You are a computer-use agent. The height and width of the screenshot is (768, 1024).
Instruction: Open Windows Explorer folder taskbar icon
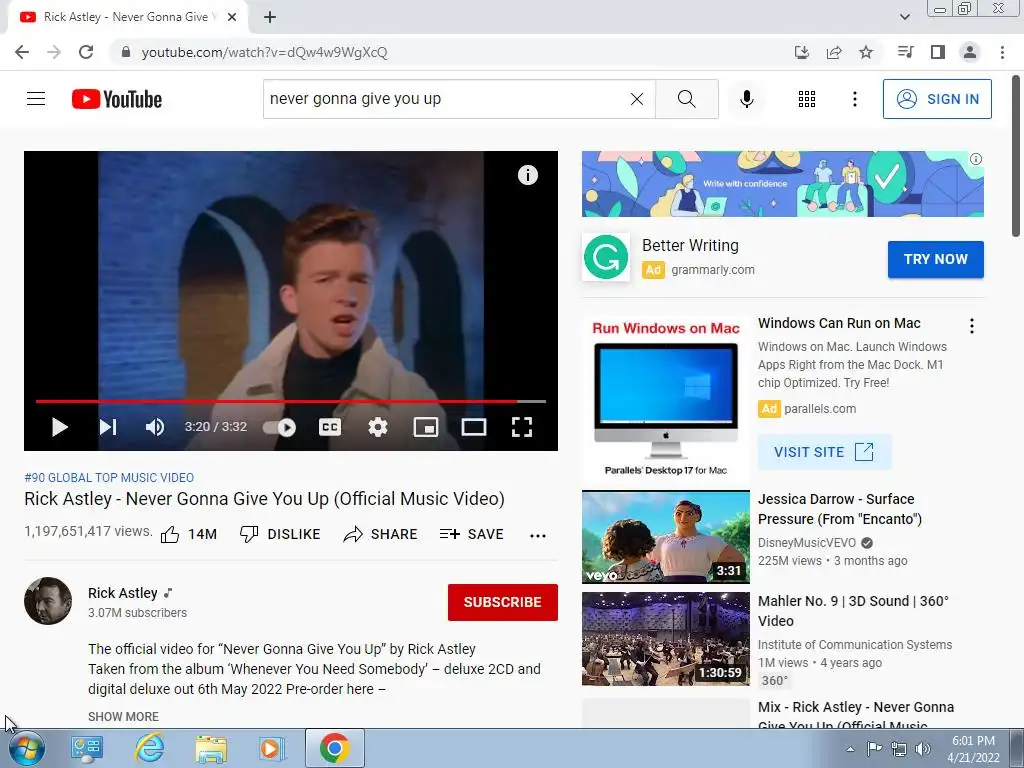pyautogui.click(x=211, y=748)
